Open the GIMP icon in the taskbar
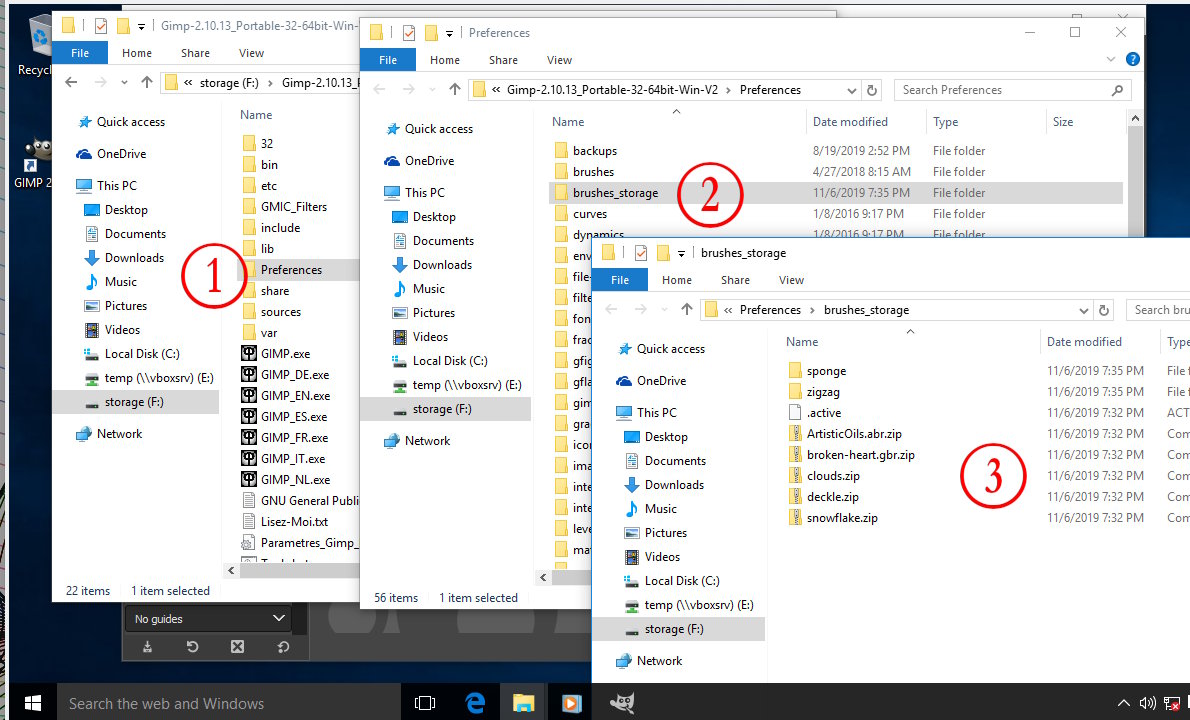 [x=623, y=703]
